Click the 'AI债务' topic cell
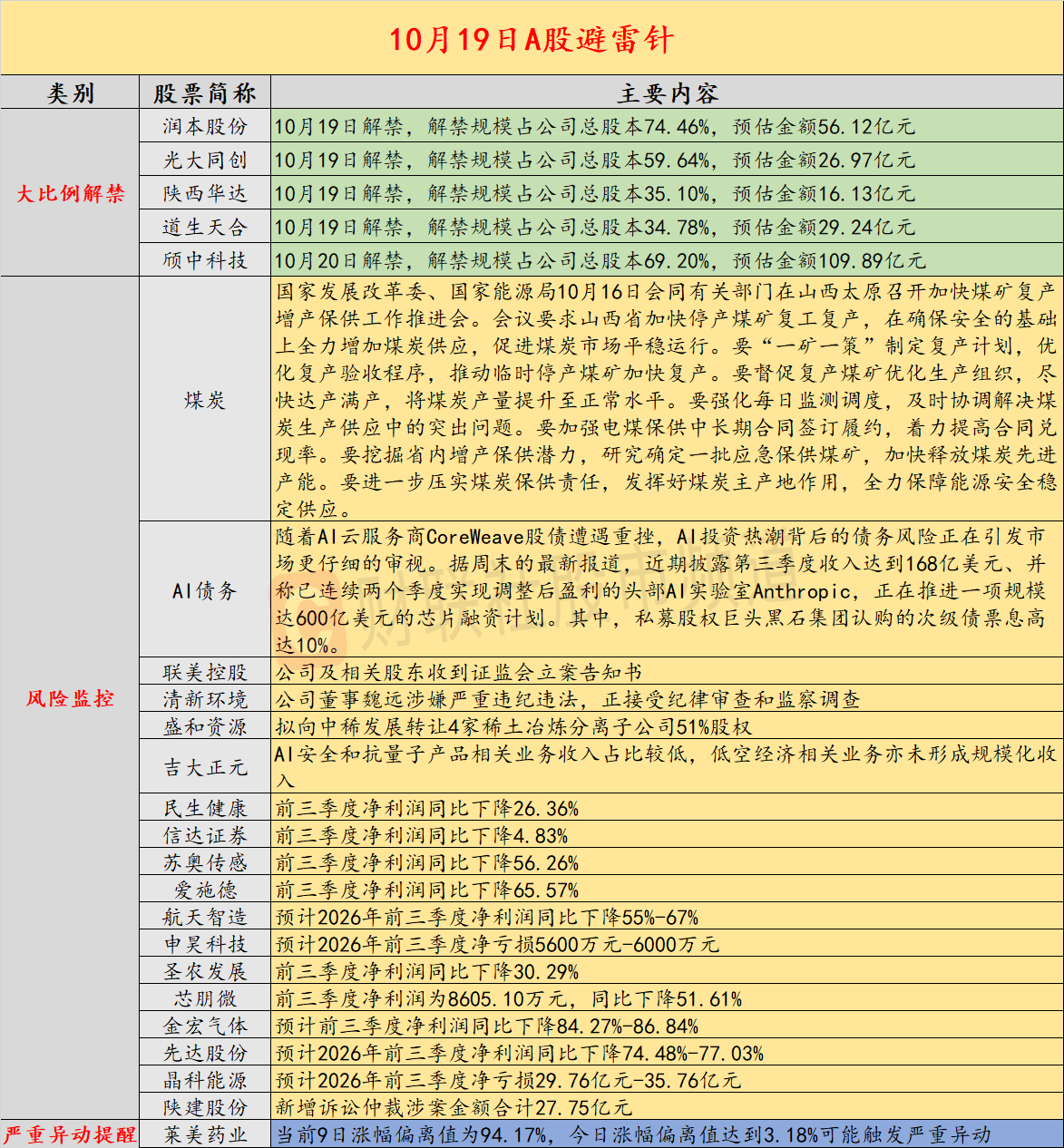The image size is (1064, 1148). click(x=204, y=591)
